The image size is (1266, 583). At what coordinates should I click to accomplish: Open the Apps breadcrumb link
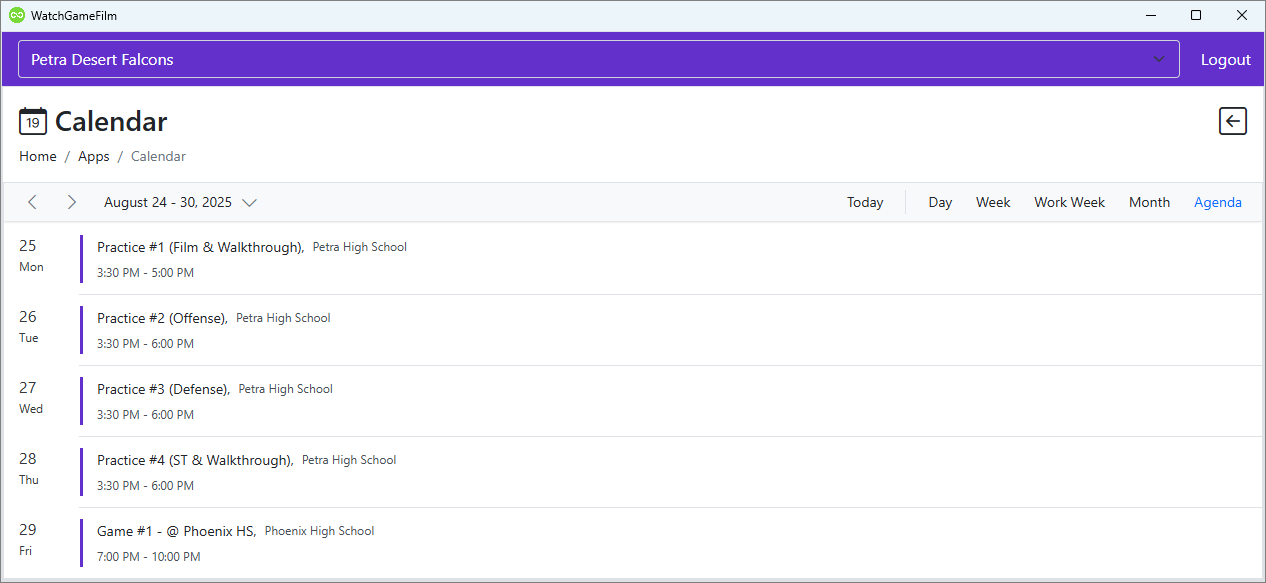coord(94,156)
